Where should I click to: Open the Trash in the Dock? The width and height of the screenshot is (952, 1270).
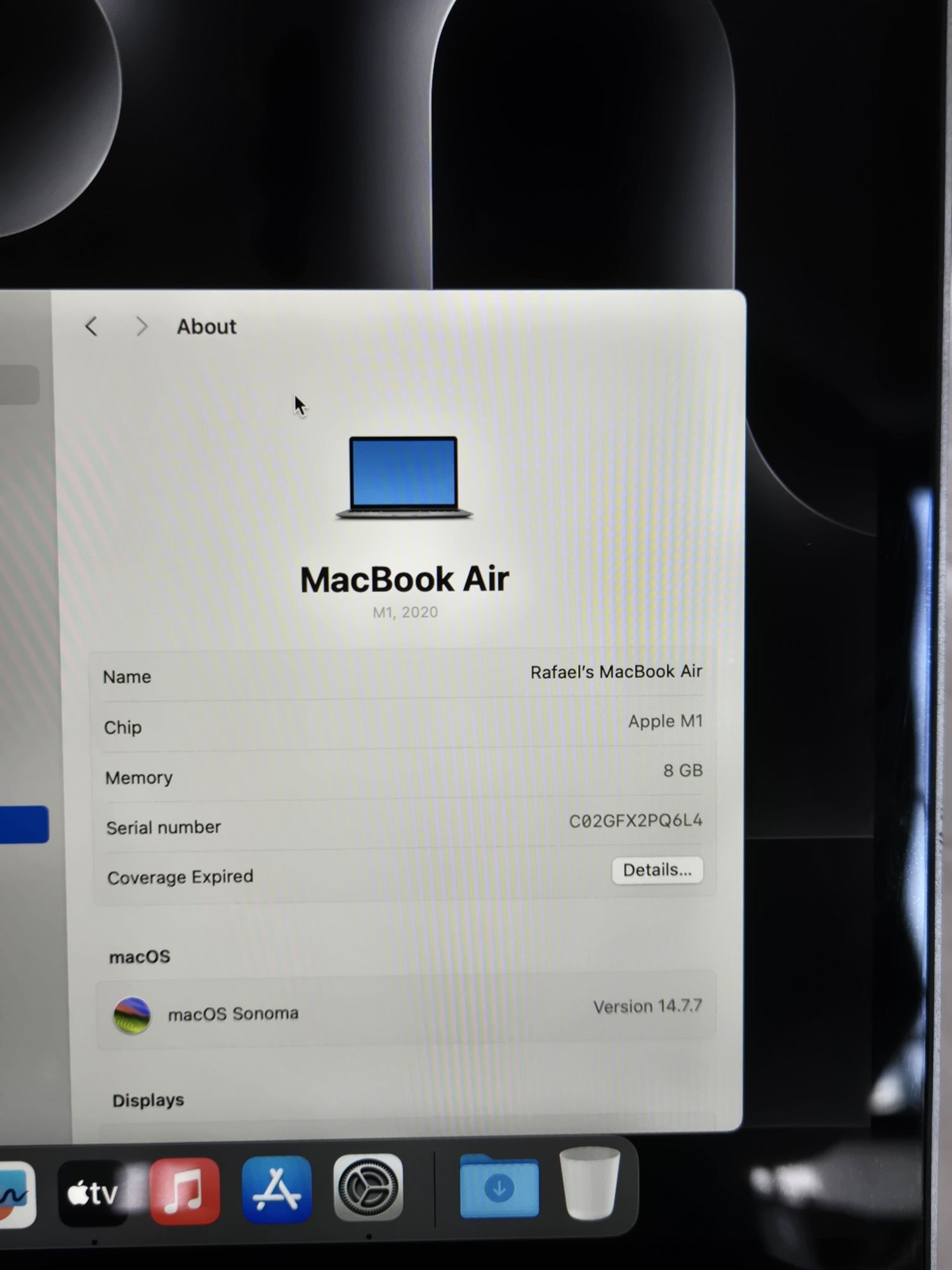[590, 1183]
